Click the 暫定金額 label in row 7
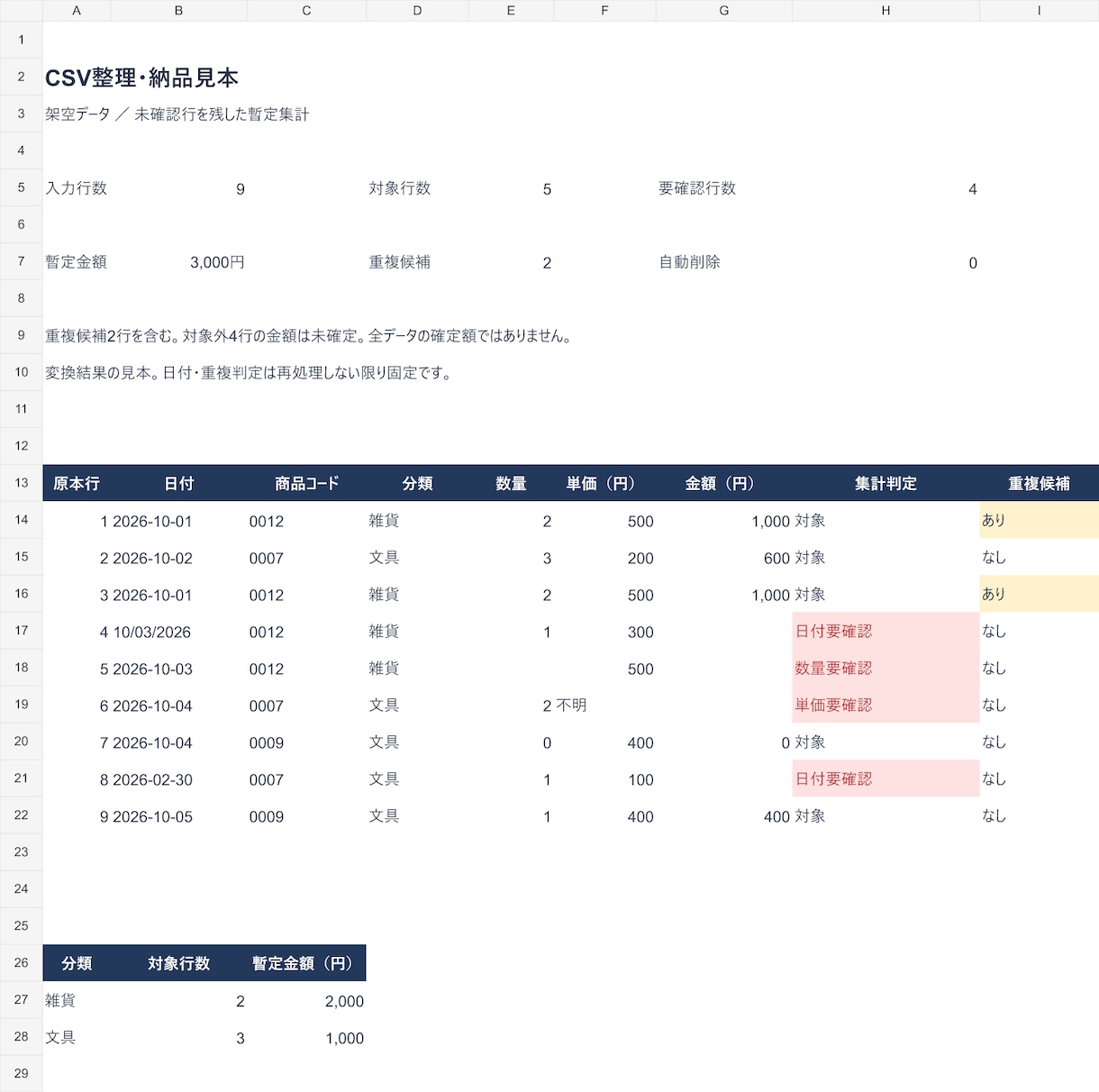This screenshot has width=1099, height=1092. [77, 262]
